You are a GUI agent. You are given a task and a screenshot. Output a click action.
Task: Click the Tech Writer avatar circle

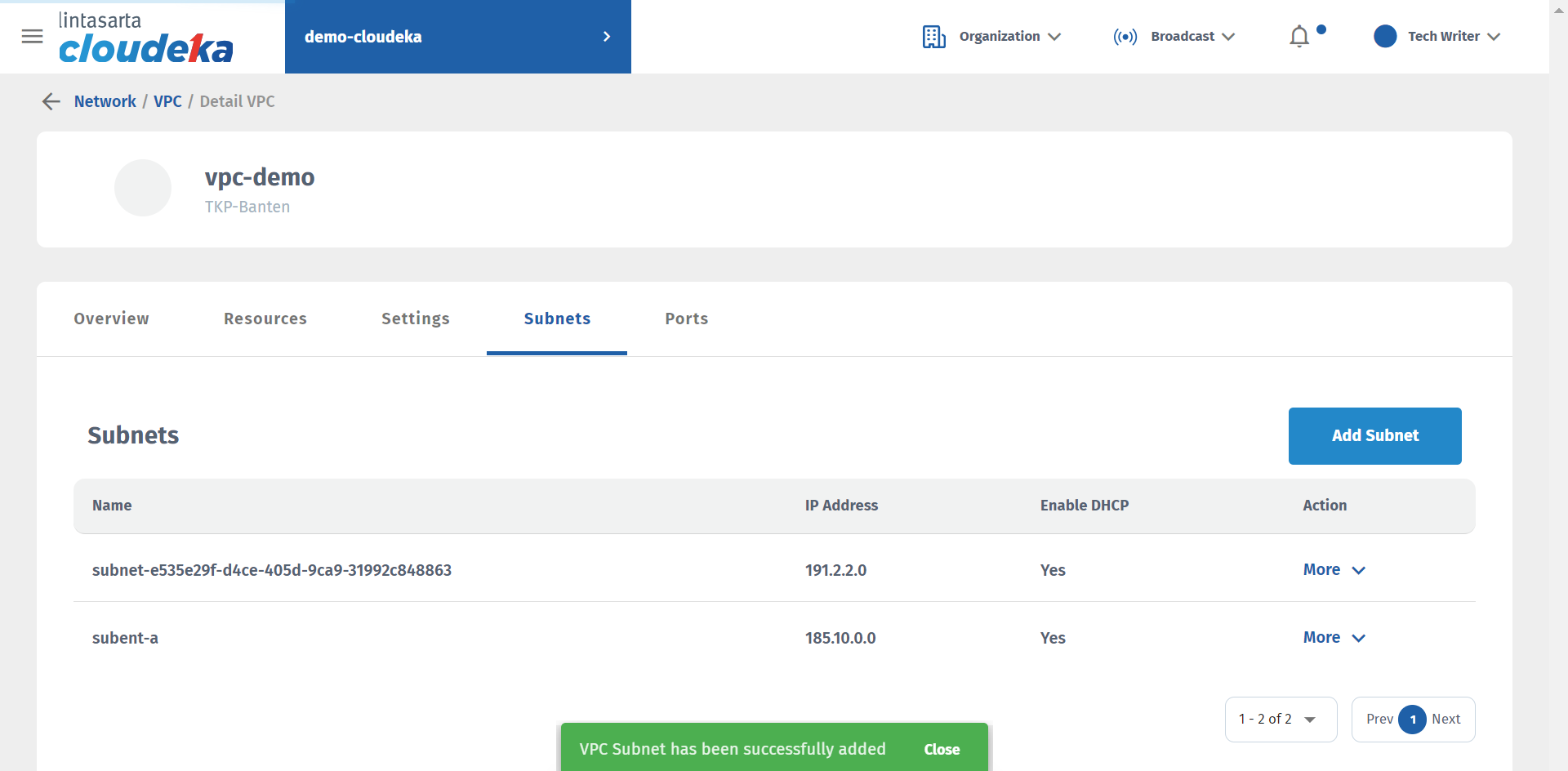pyautogui.click(x=1385, y=37)
